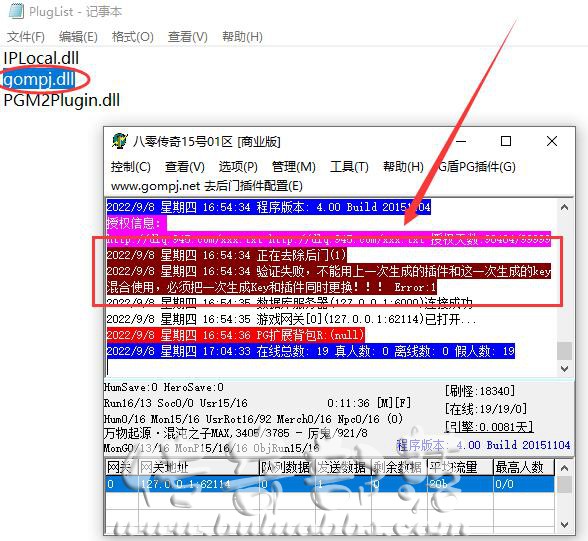Select the gateway row 127.0.0.1:62114
The image size is (588, 541).
(330, 484)
